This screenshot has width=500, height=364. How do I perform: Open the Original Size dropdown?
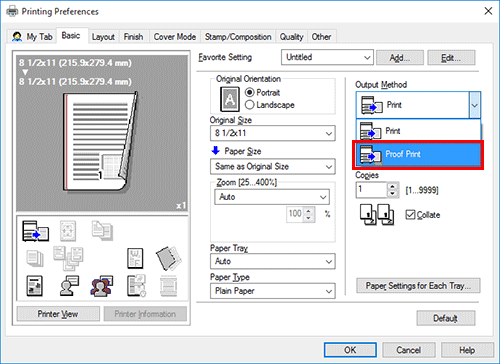[x=273, y=133]
